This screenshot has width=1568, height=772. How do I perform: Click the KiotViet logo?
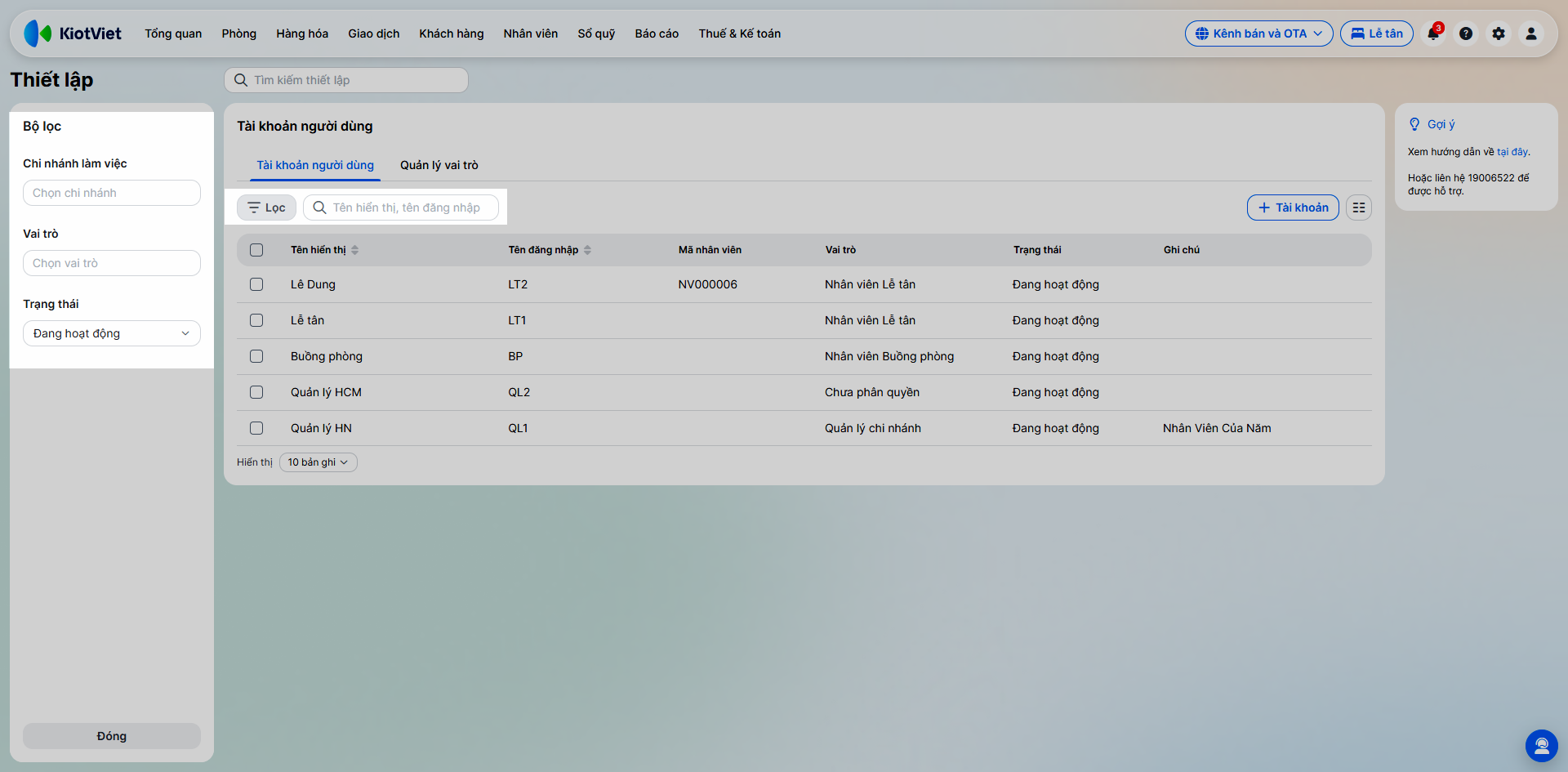click(x=73, y=33)
